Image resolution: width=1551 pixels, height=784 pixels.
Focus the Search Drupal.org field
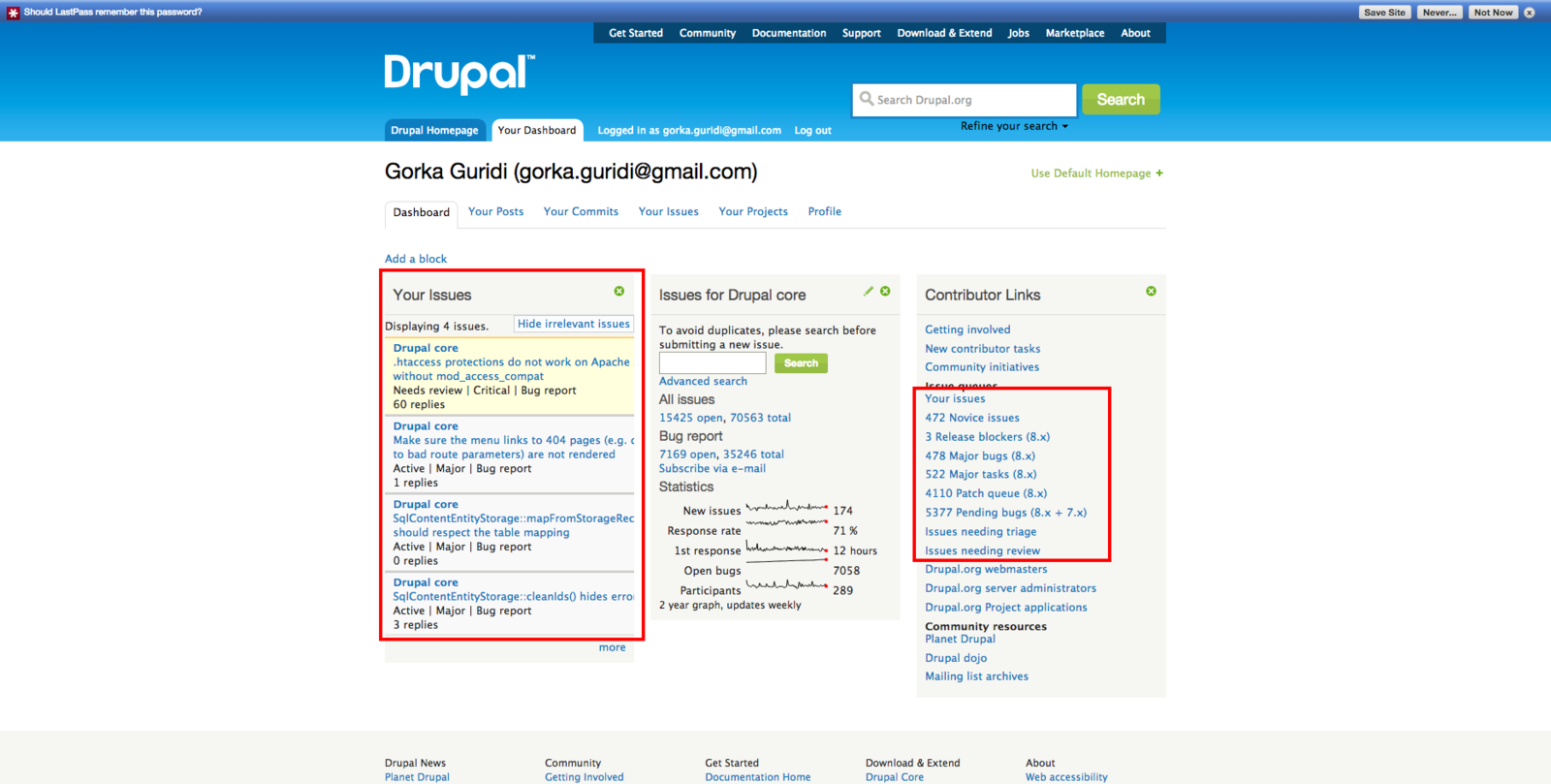(x=965, y=100)
